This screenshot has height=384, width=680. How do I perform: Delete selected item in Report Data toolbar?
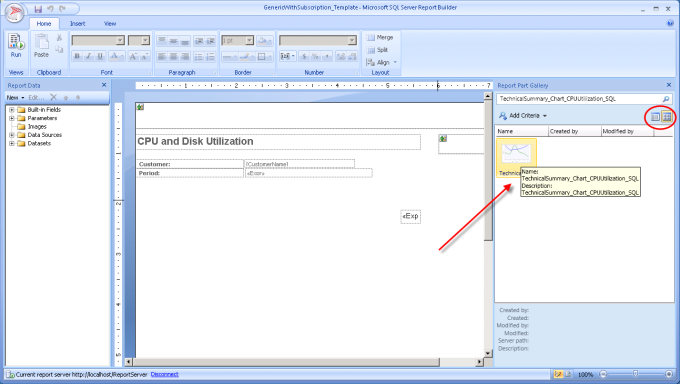click(x=53, y=97)
